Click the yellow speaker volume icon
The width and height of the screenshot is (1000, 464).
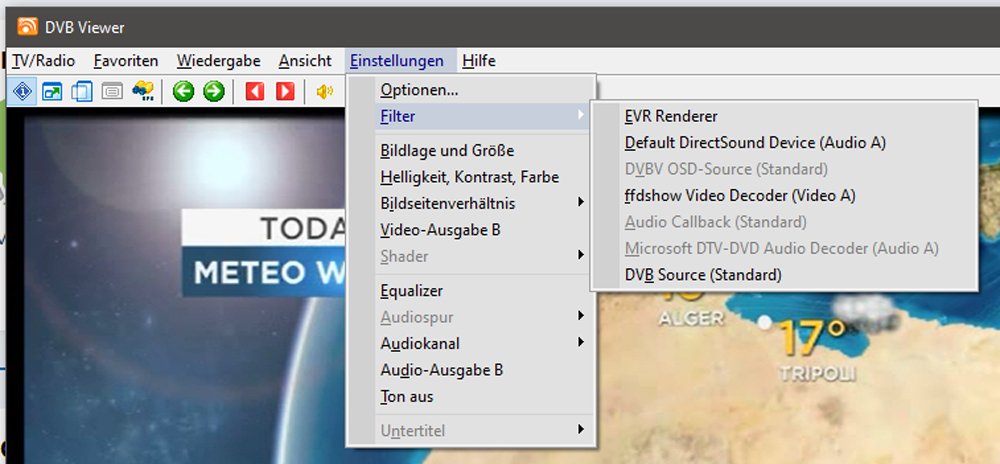pyautogui.click(x=325, y=92)
